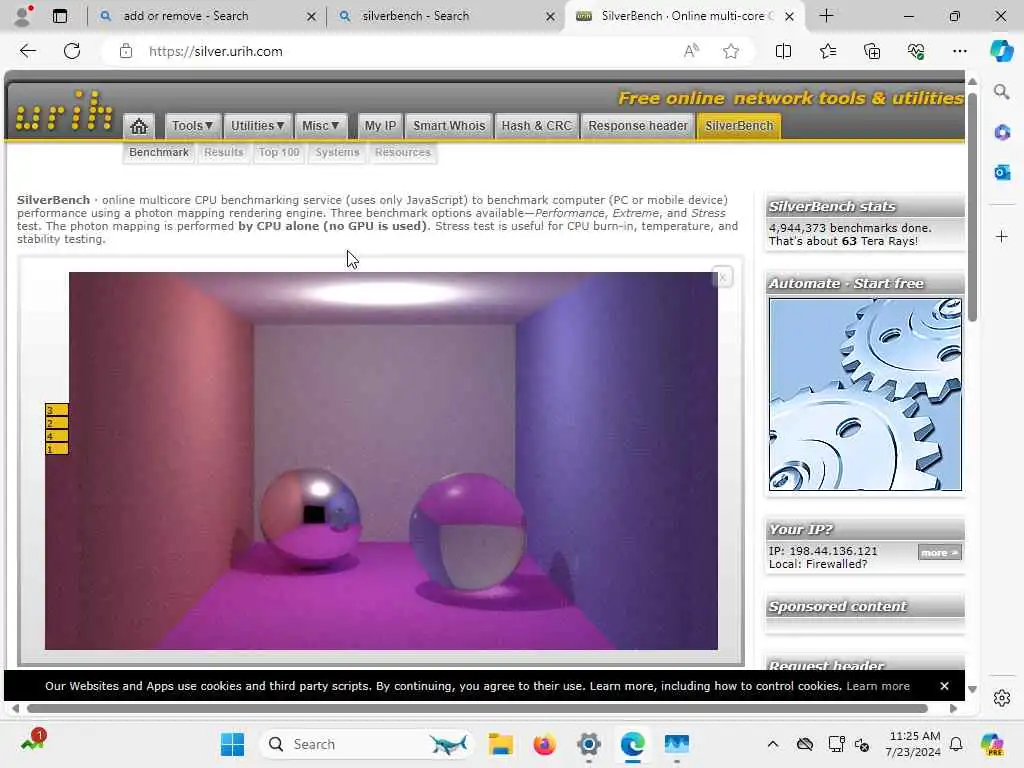Image resolution: width=1024 pixels, height=768 pixels.
Task: Go back to the previous page
Action: [x=27, y=51]
